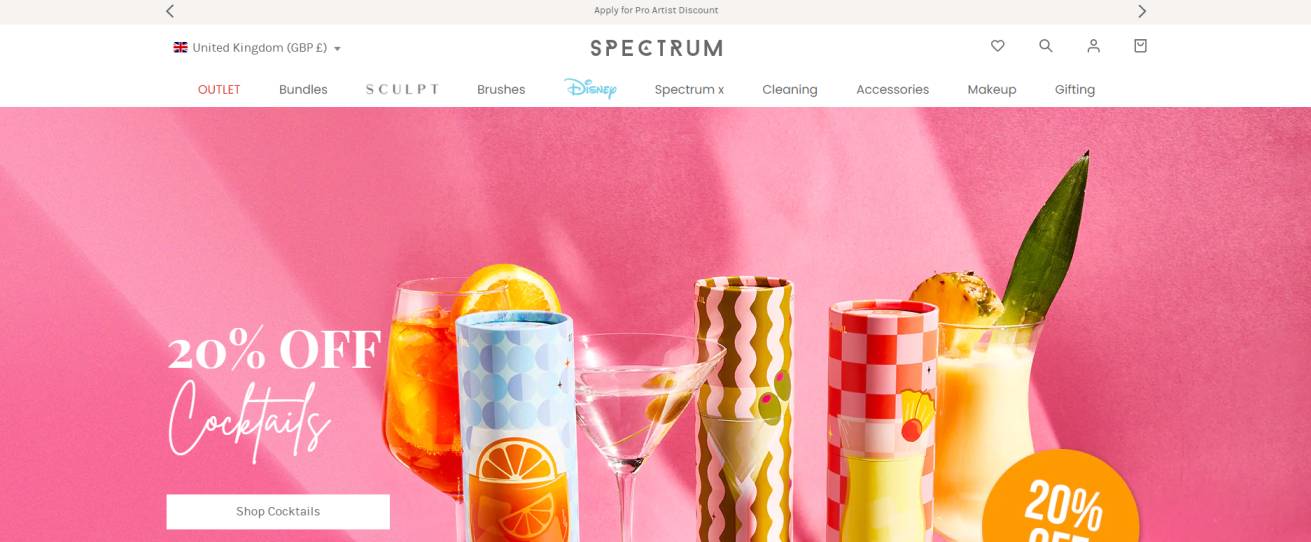The width and height of the screenshot is (1311, 542).
Task: Open the Brushes category
Action: tap(501, 89)
